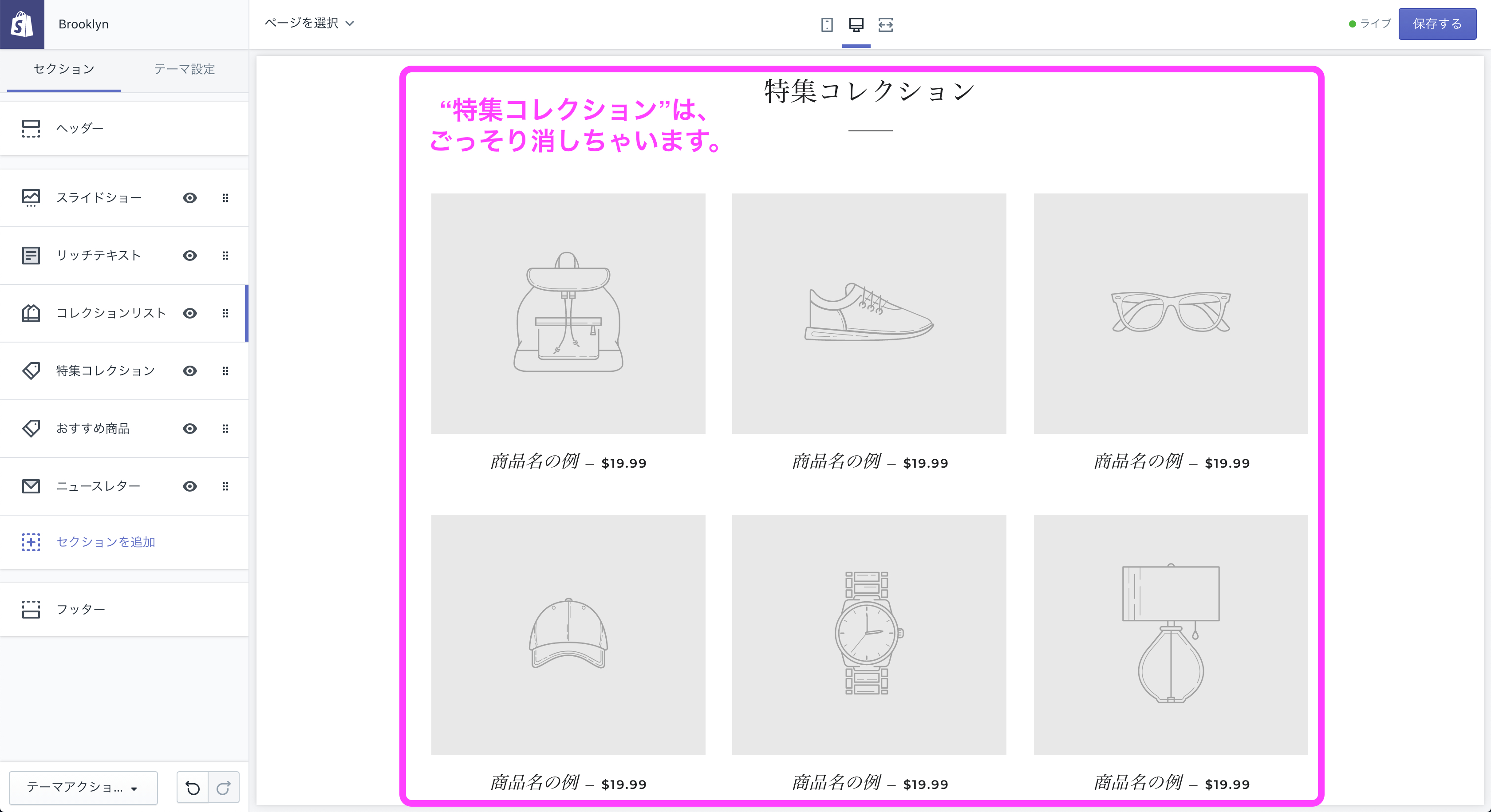Click the drag handle next to 特集コレクション

225,371
